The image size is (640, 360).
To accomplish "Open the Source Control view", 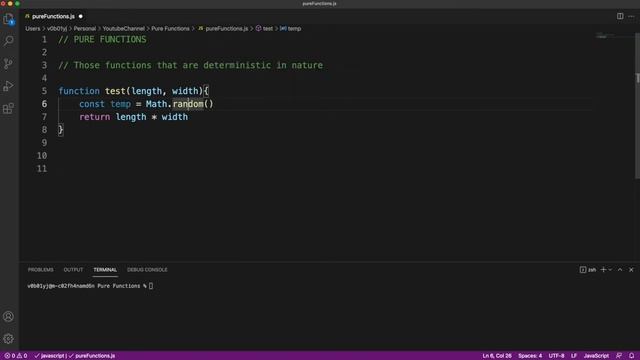I will pos(9,64).
